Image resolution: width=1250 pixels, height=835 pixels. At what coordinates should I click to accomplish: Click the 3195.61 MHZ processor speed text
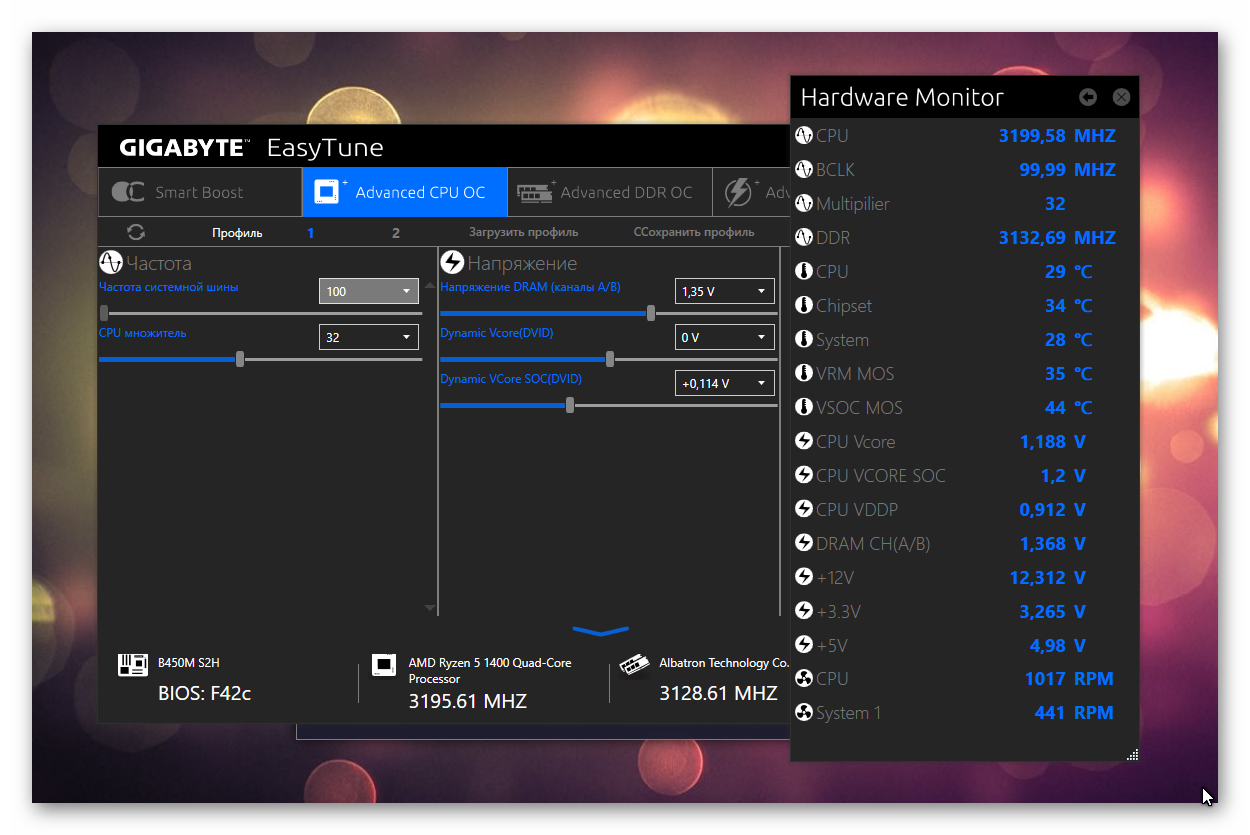pos(468,702)
